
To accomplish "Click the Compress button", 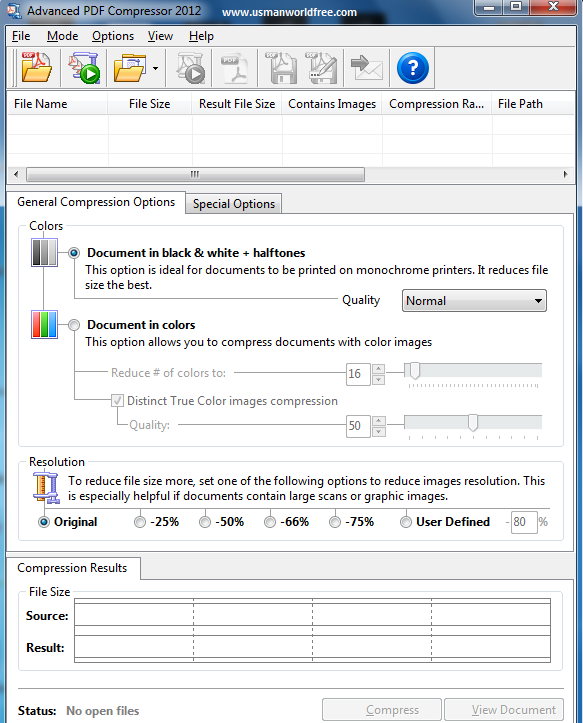I will click(381, 710).
